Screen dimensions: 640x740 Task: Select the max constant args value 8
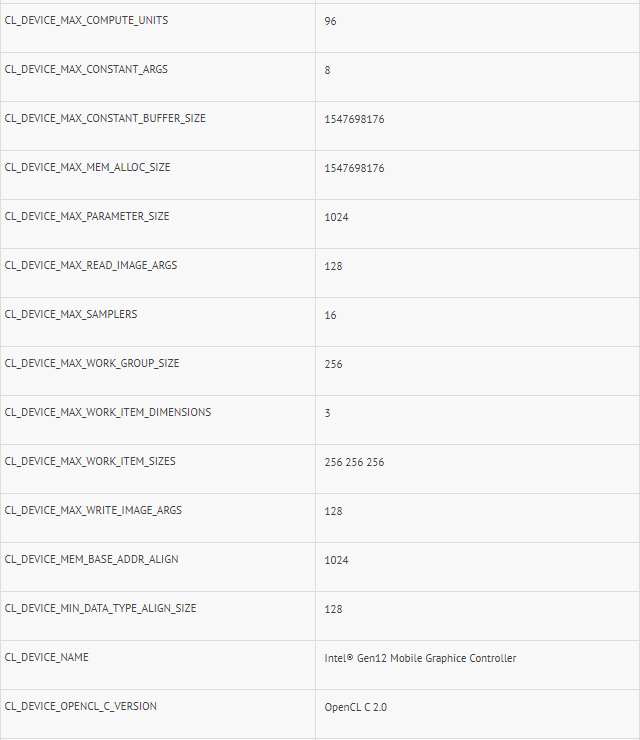tap(327, 71)
